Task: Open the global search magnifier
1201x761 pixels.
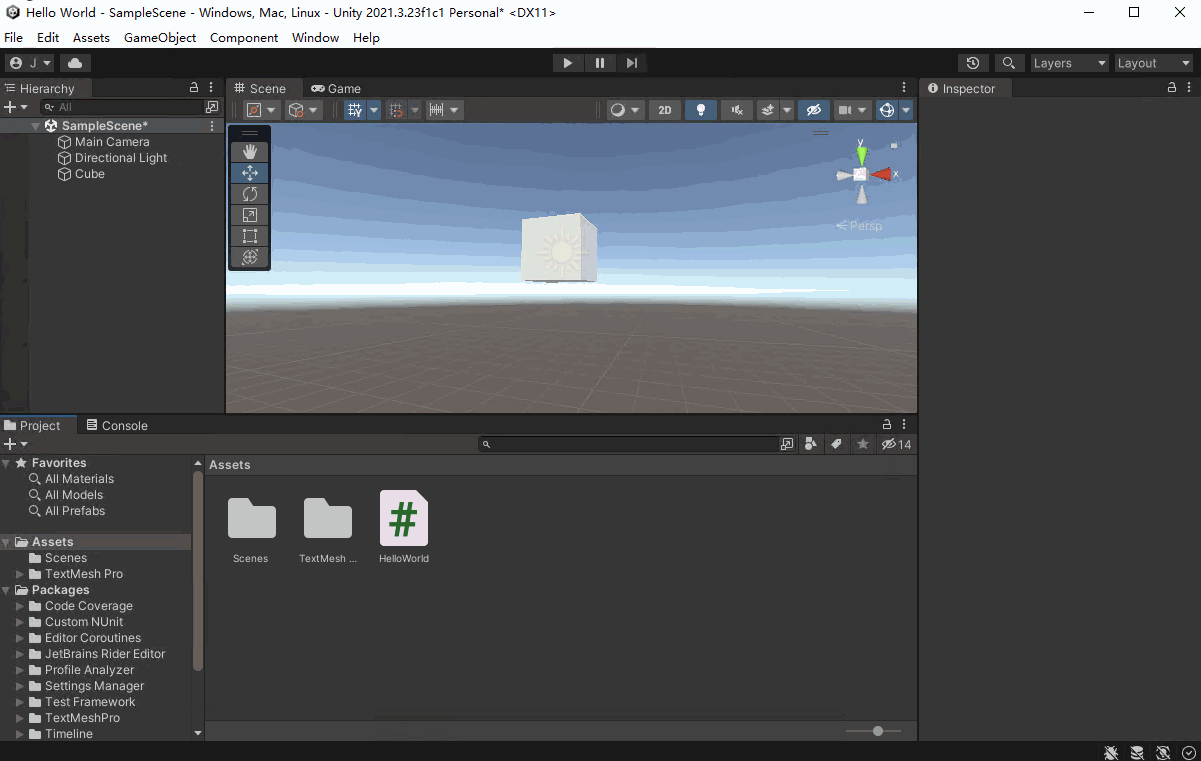Action: click(1009, 63)
